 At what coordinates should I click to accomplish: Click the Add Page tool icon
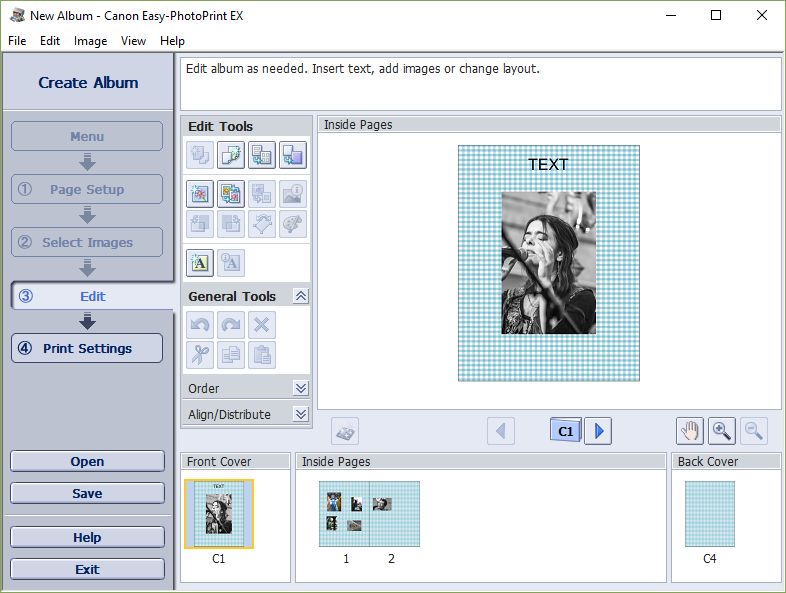pyautogui.click(x=231, y=154)
